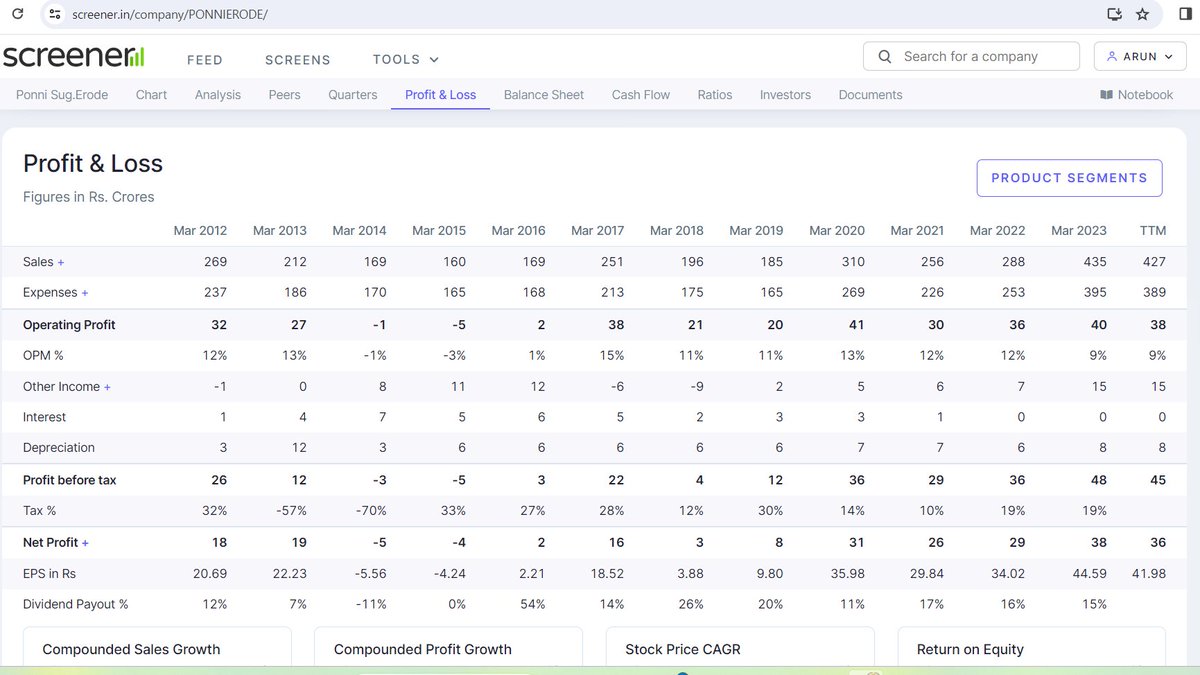Click the install-page icon in the address bar

pyautogui.click(x=1114, y=14)
